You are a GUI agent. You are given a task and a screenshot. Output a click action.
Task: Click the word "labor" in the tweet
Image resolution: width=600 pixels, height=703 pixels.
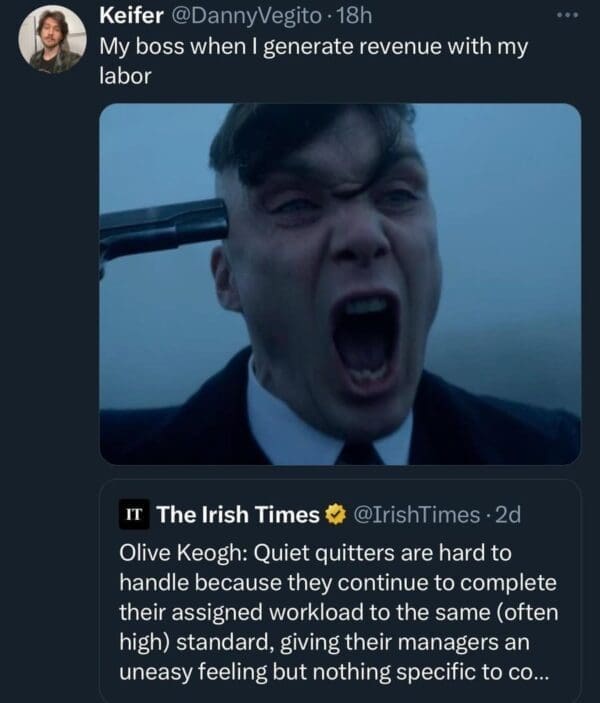click(x=125, y=77)
